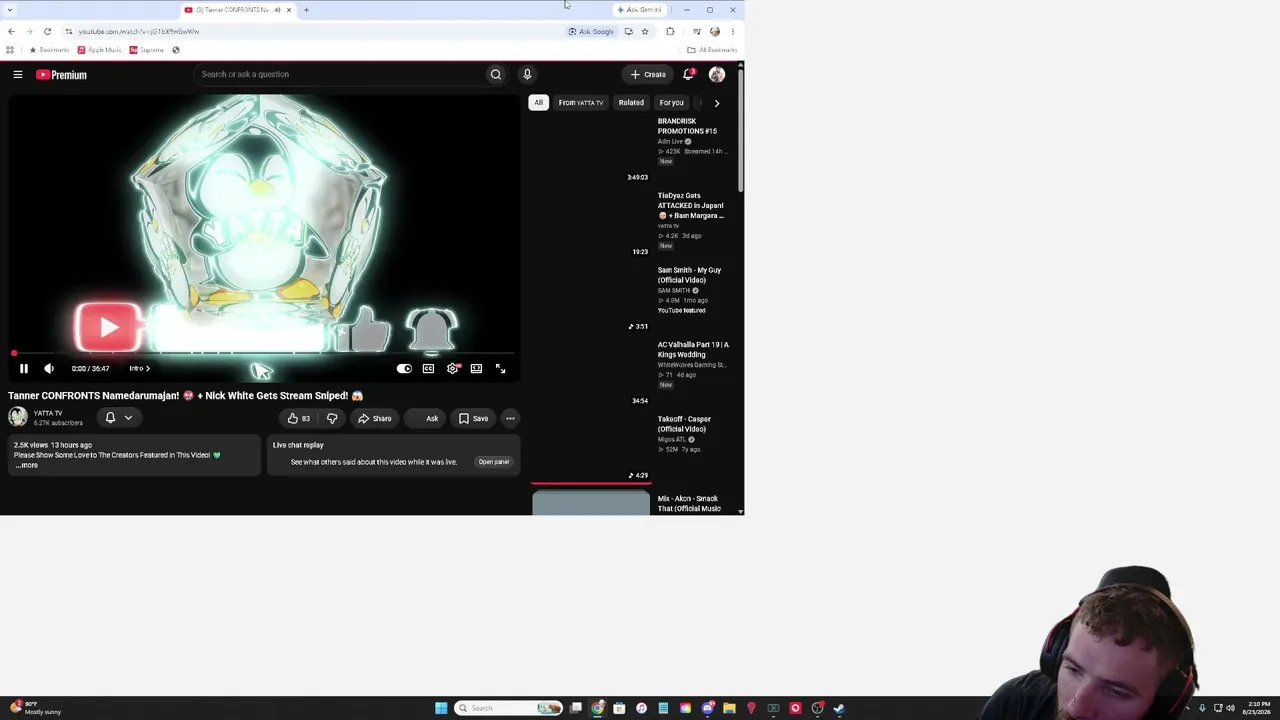Click the Windows taskbar search box
Image resolution: width=1280 pixels, height=720 pixels.
coord(508,708)
